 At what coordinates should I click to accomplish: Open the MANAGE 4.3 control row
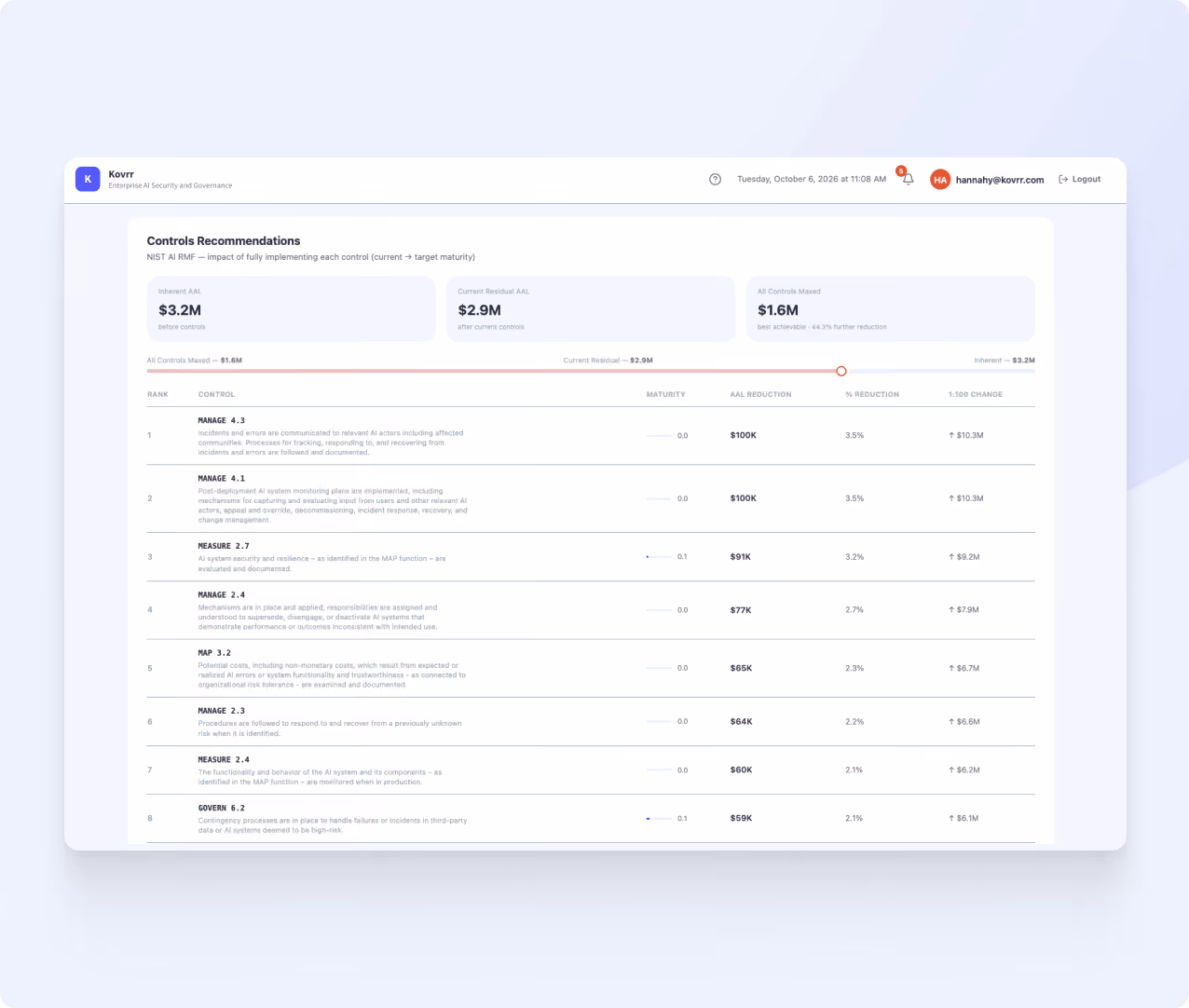[591, 436]
